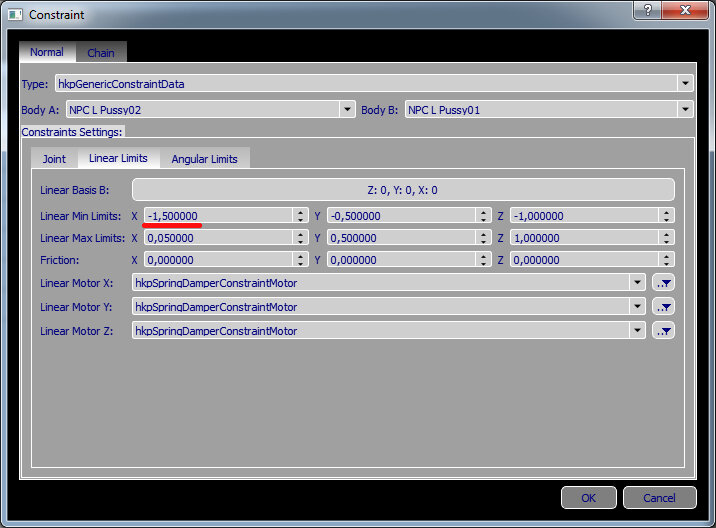Expand the Linear Motor X dropdown

(637, 283)
